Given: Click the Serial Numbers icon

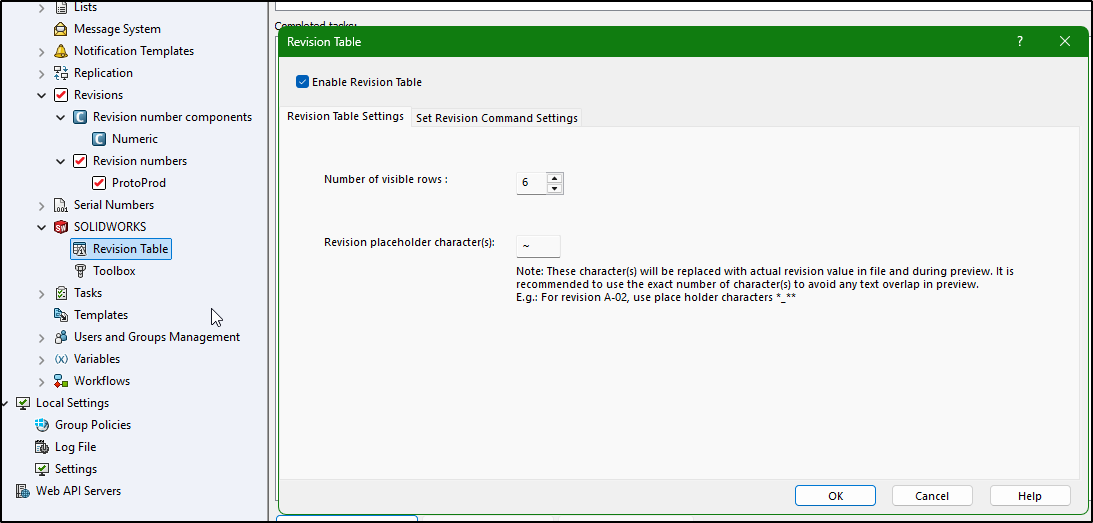Looking at the screenshot, I should click(61, 205).
